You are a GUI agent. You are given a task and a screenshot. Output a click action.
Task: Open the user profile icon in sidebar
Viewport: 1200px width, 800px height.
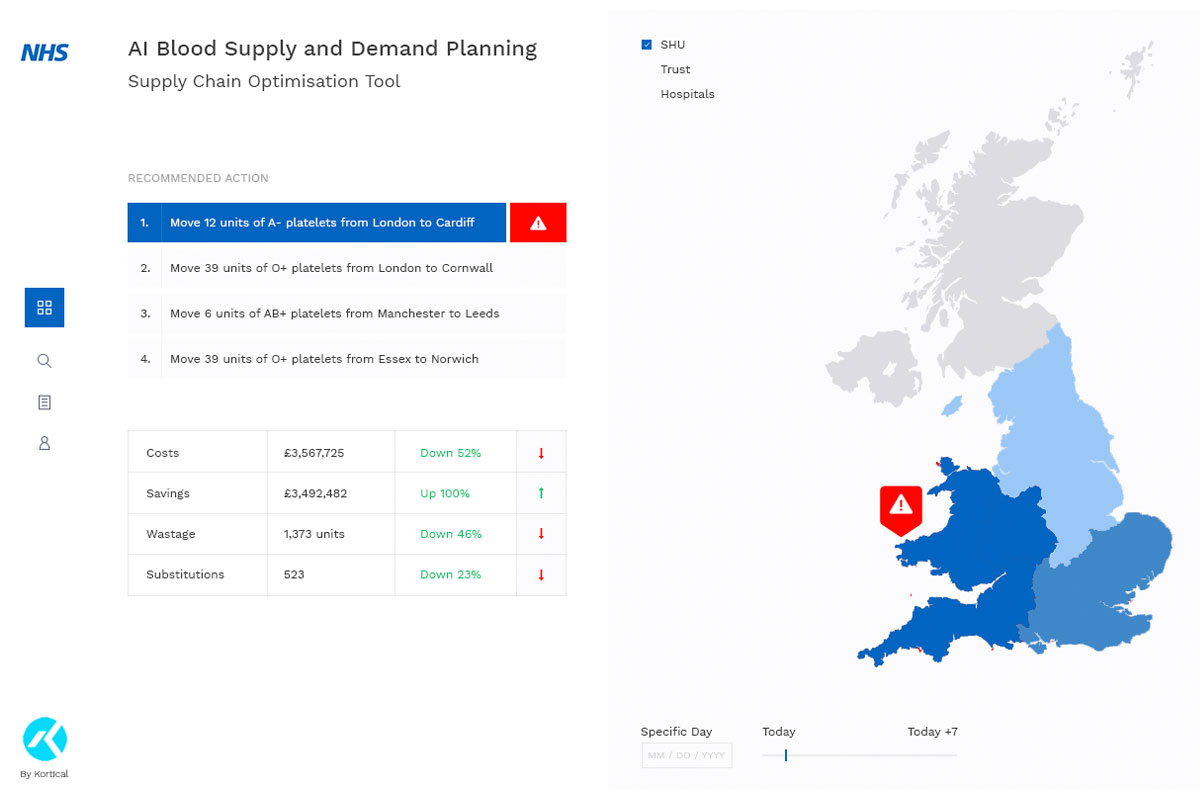click(44, 443)
